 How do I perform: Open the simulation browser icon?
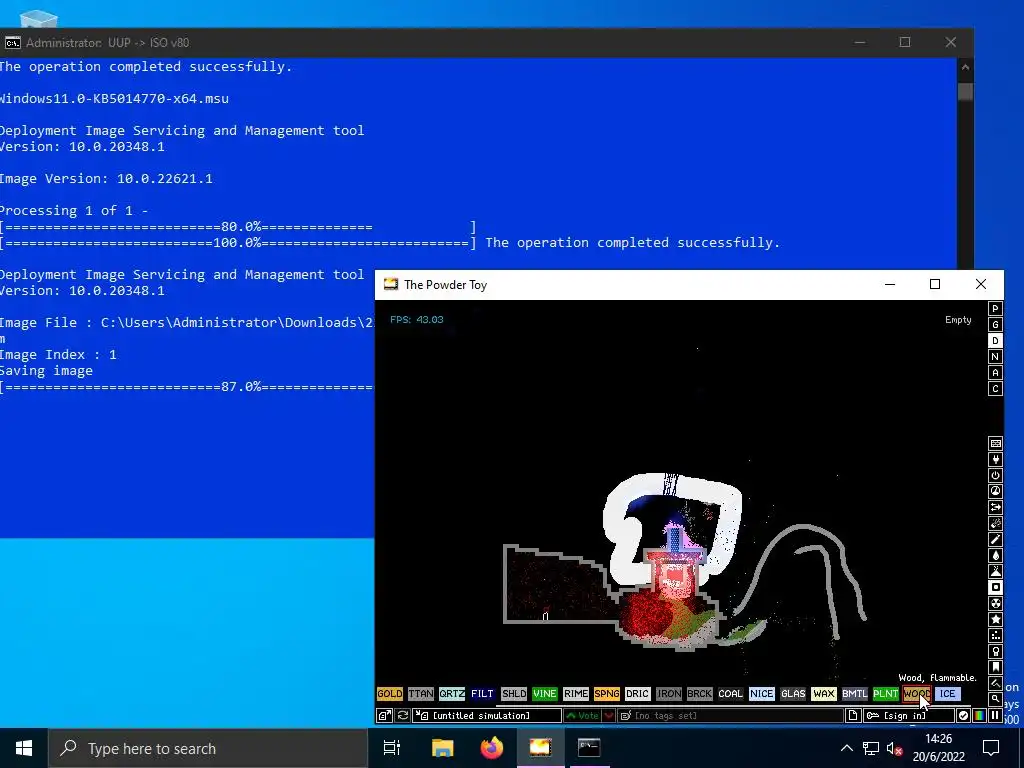(385, 715)
